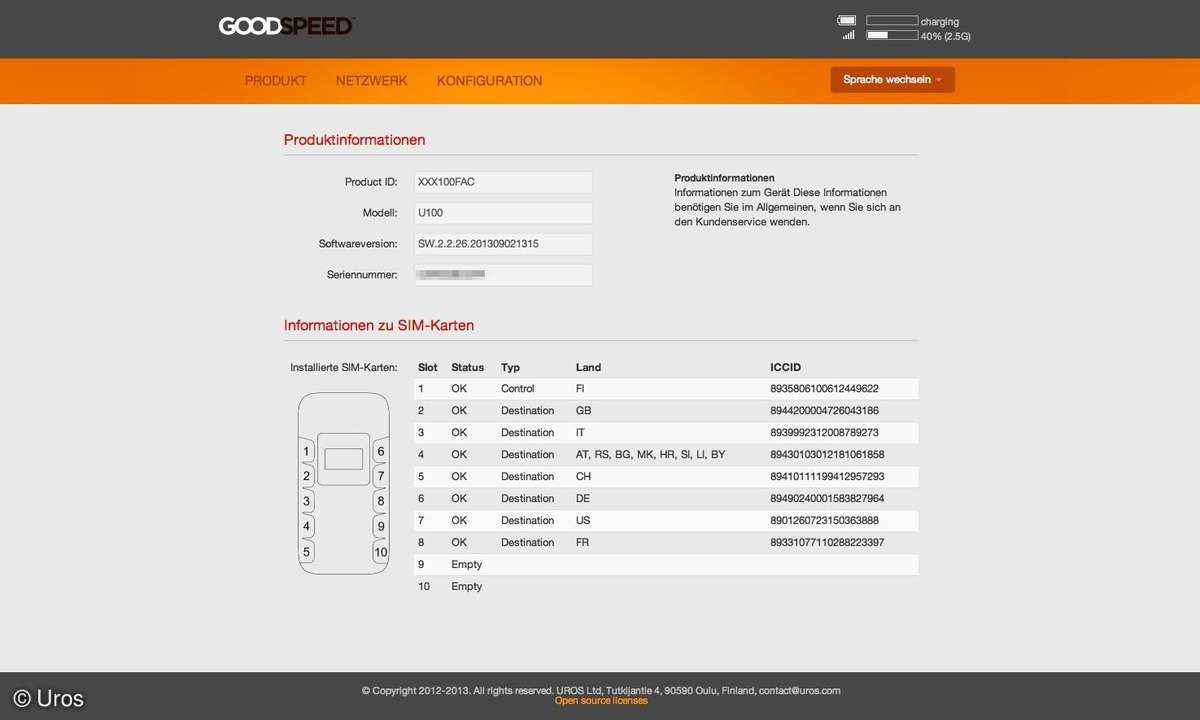Click SIM slot 9 in device diagram
This screenshot has height=720, width=1200.
(x=381, y=526)
